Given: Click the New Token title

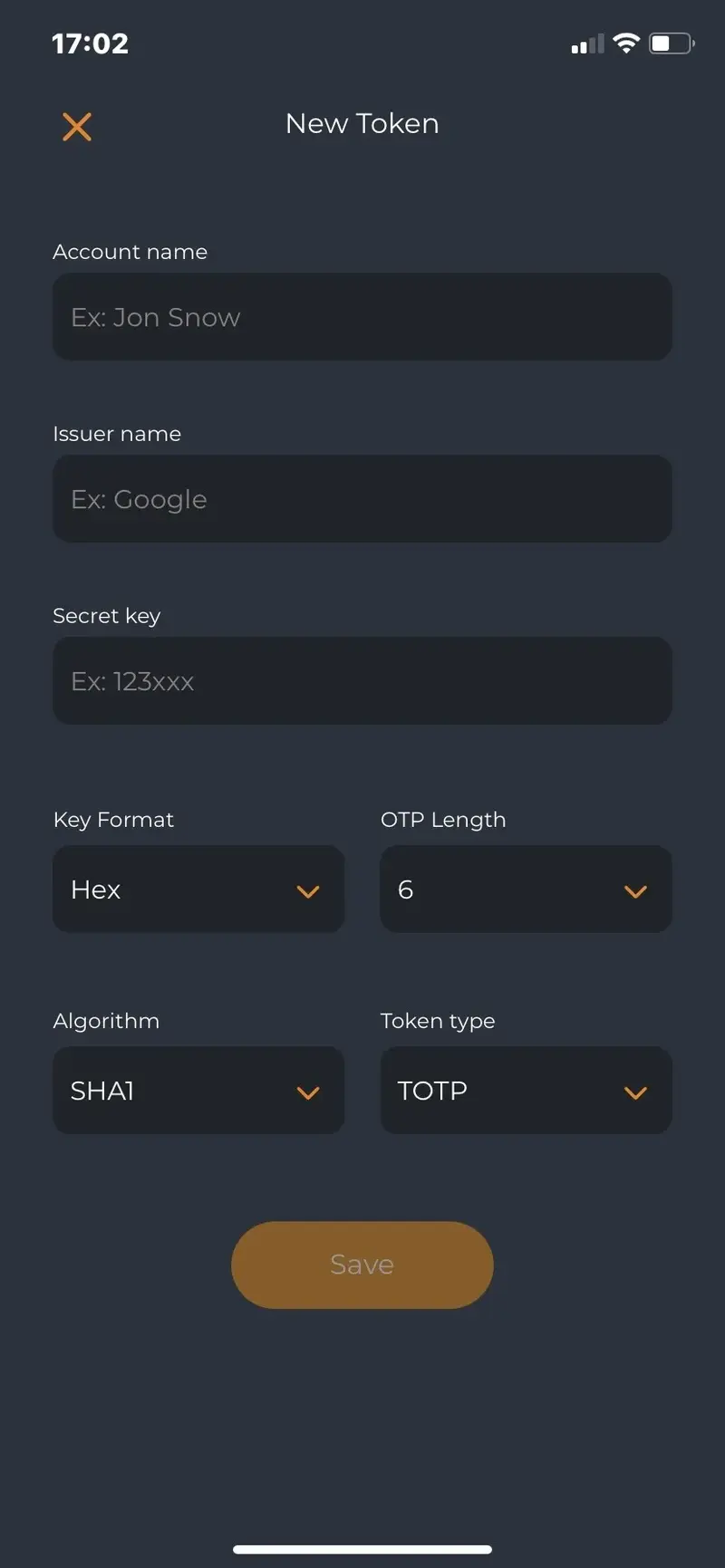Looking at the screenshot, I should pos(362,124).
